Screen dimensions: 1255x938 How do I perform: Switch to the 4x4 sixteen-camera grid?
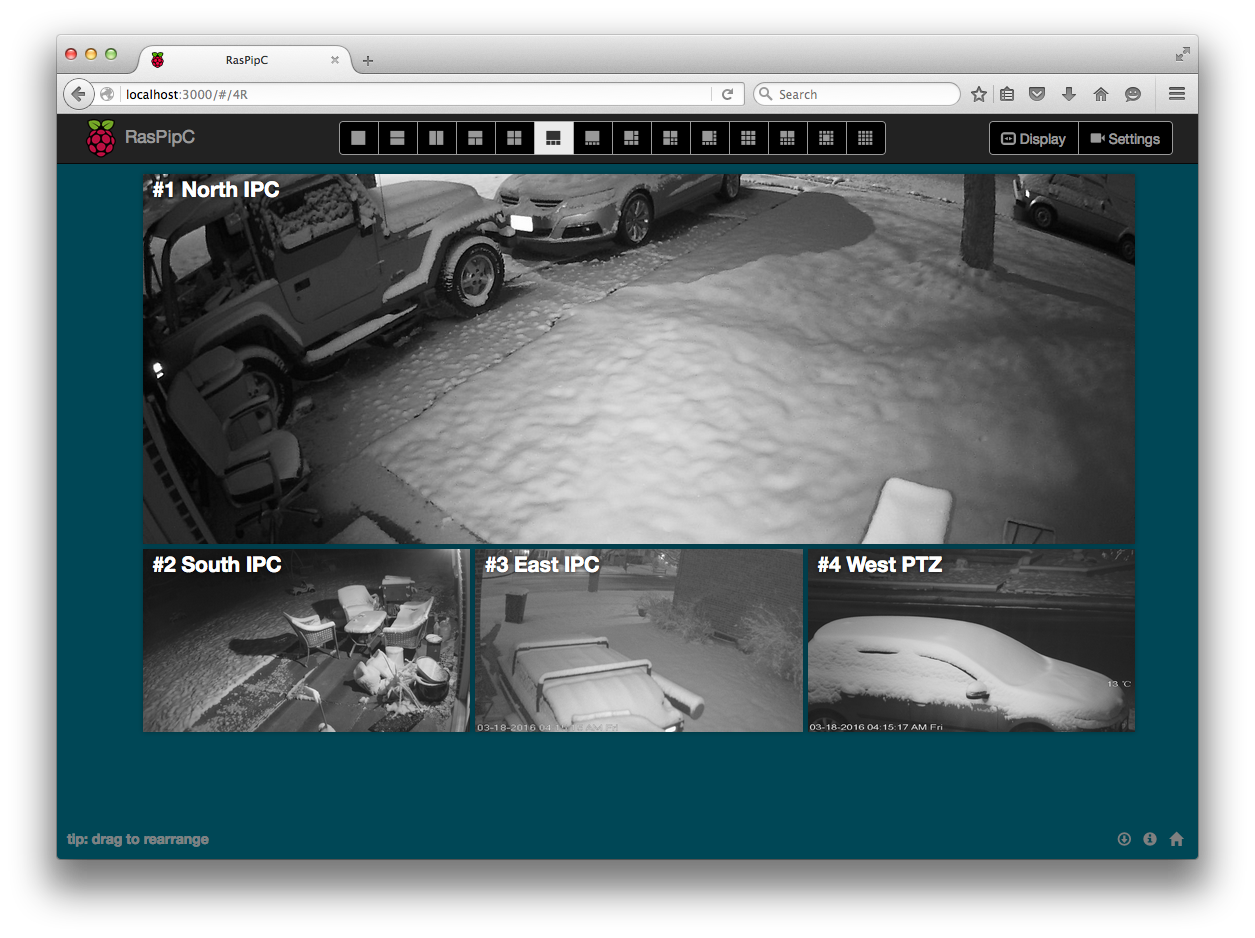pyautogui.click(x=865, y=138)
